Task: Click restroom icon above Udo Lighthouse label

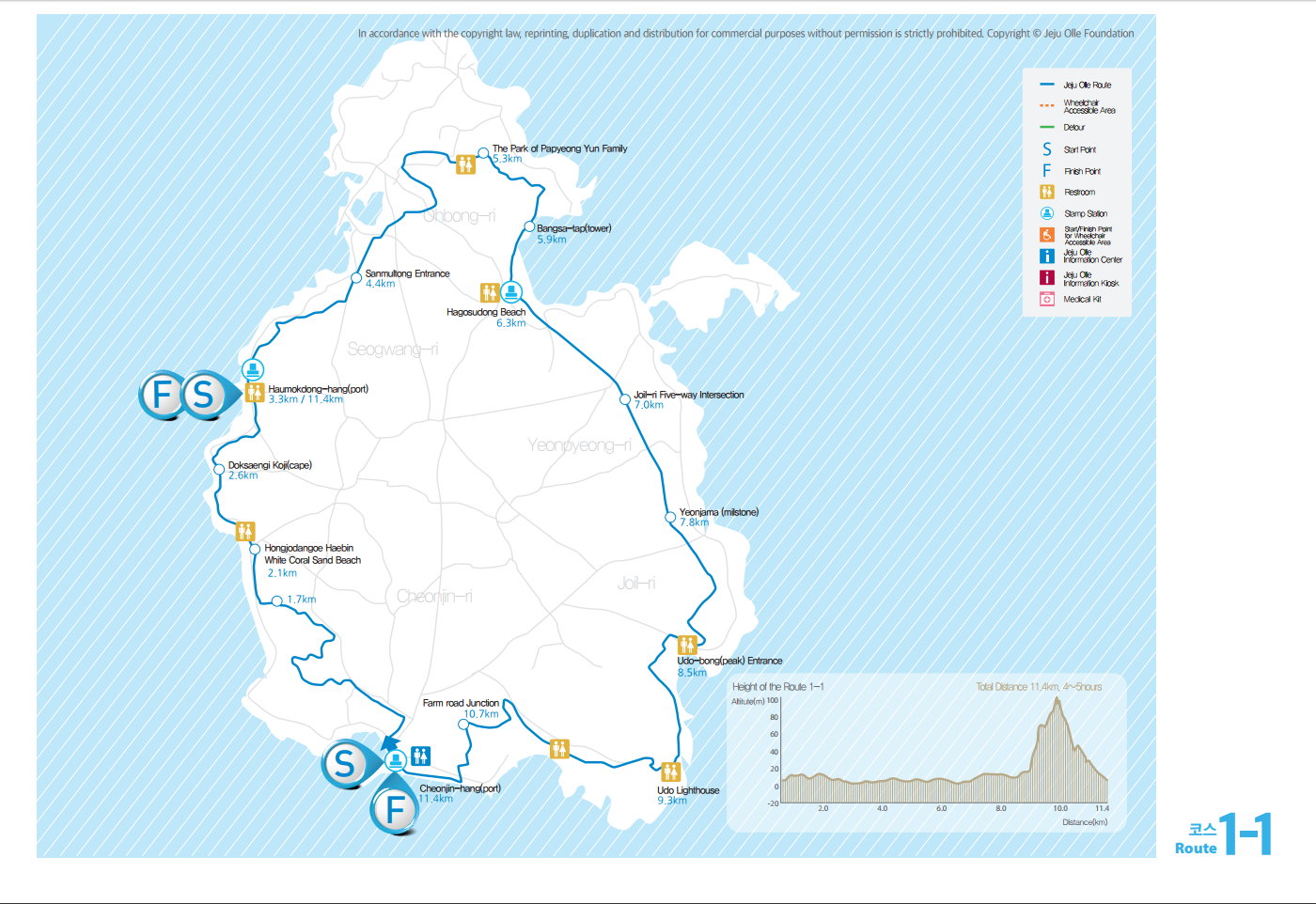Action: click(x=670, y=772)
